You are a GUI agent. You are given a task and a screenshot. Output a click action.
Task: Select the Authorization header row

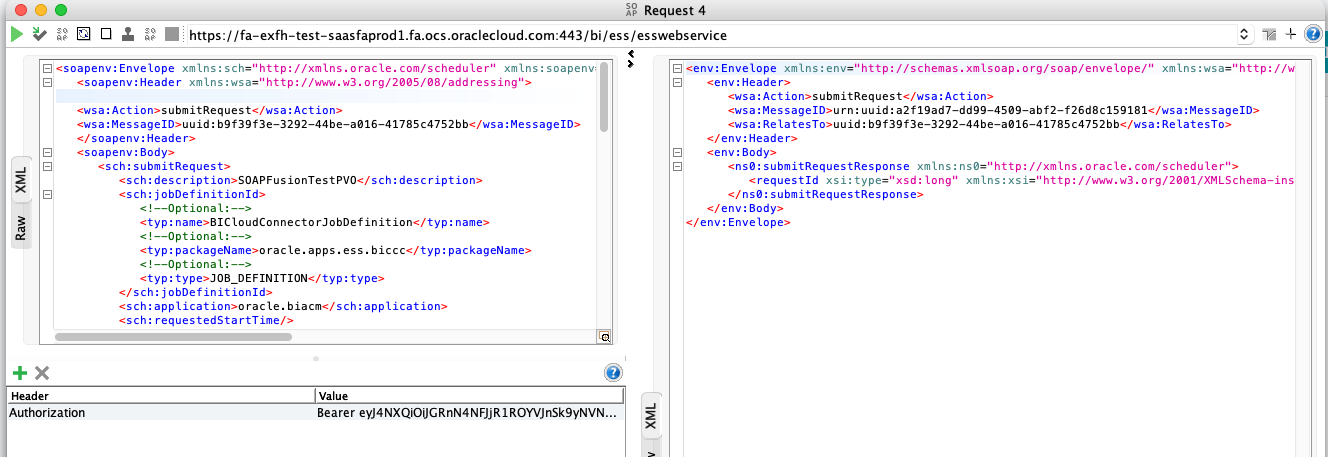pyautogui.click(x=160, y=412)
